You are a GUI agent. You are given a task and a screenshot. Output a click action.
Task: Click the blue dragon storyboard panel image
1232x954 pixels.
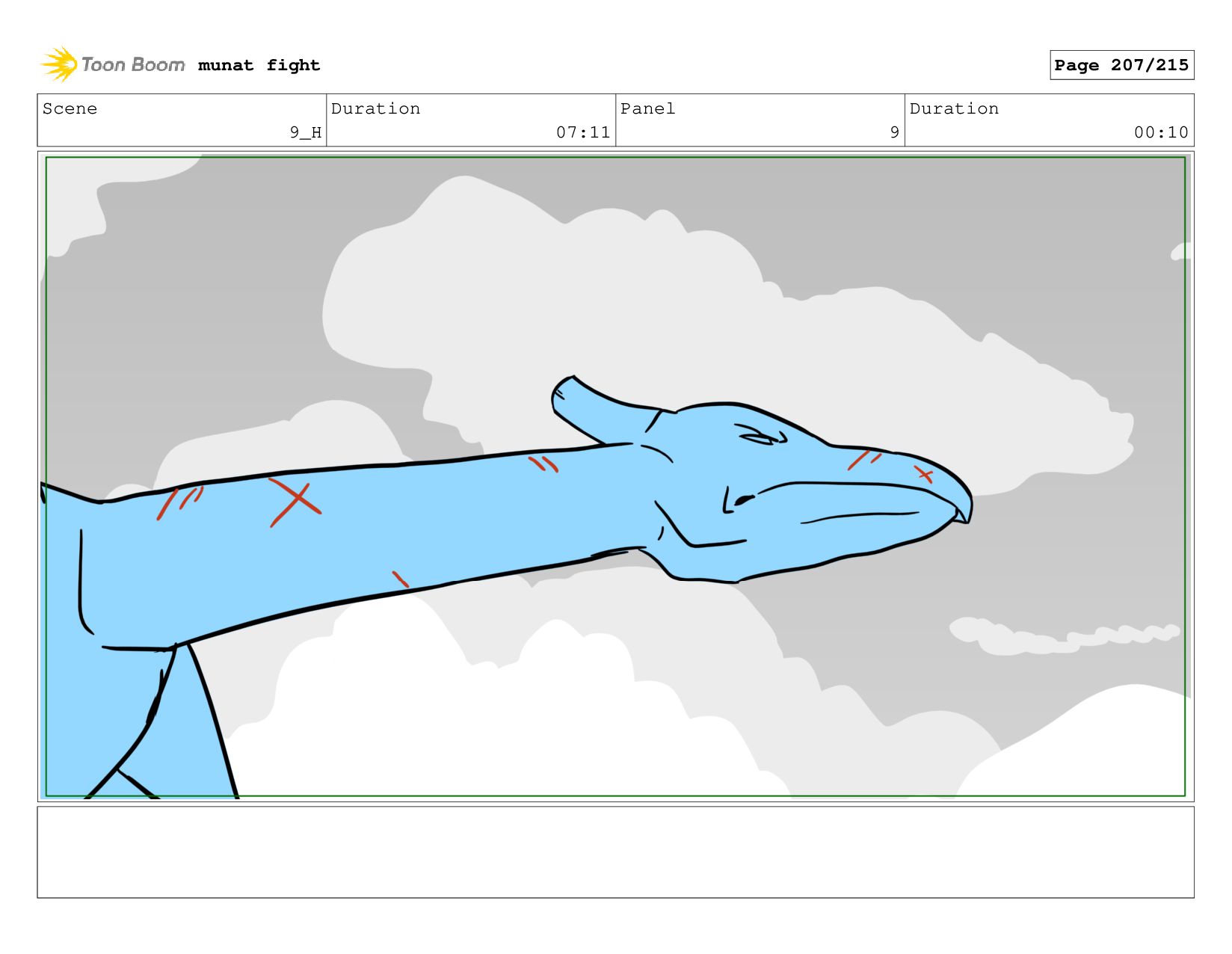615,476
